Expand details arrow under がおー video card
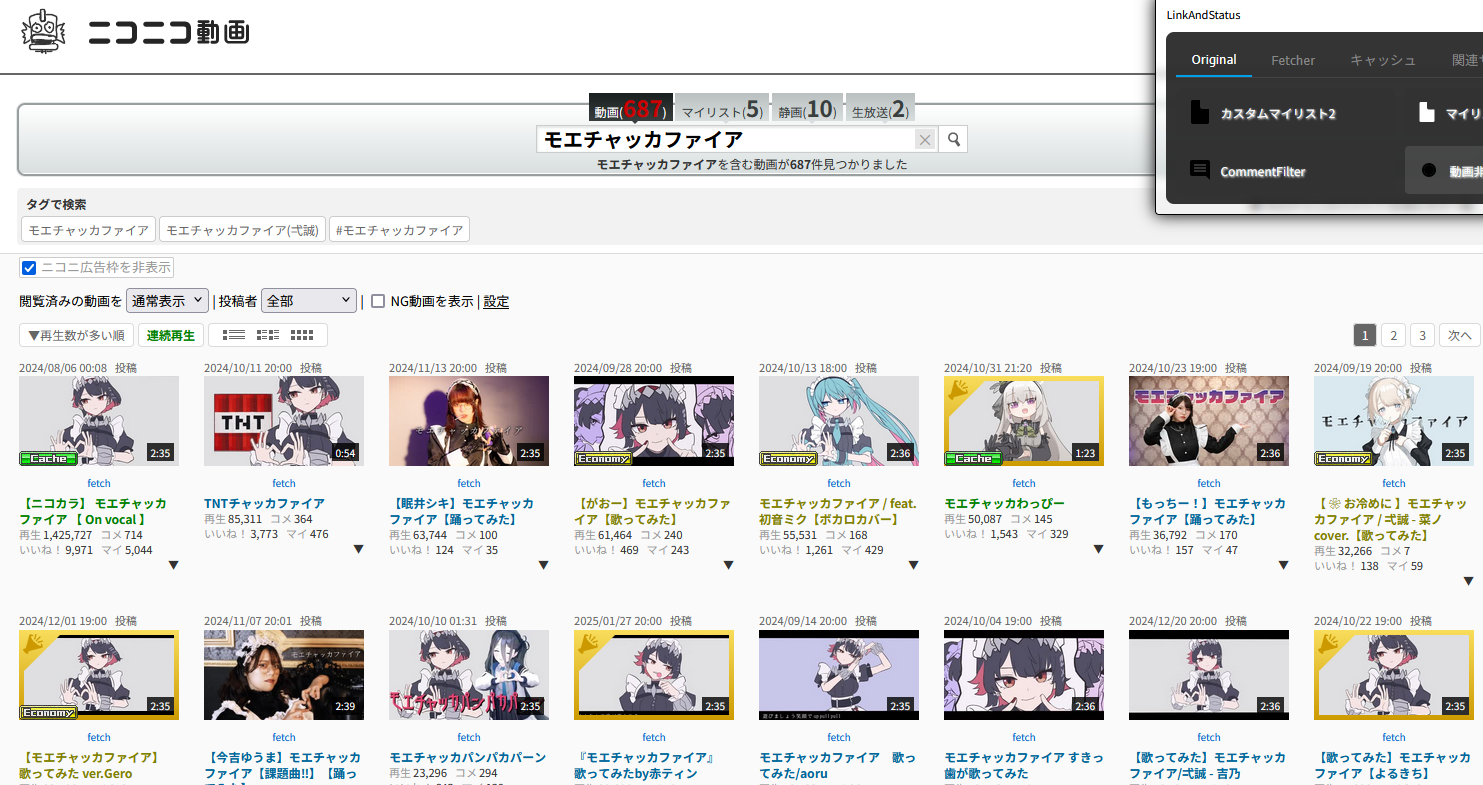 [728, 565]
